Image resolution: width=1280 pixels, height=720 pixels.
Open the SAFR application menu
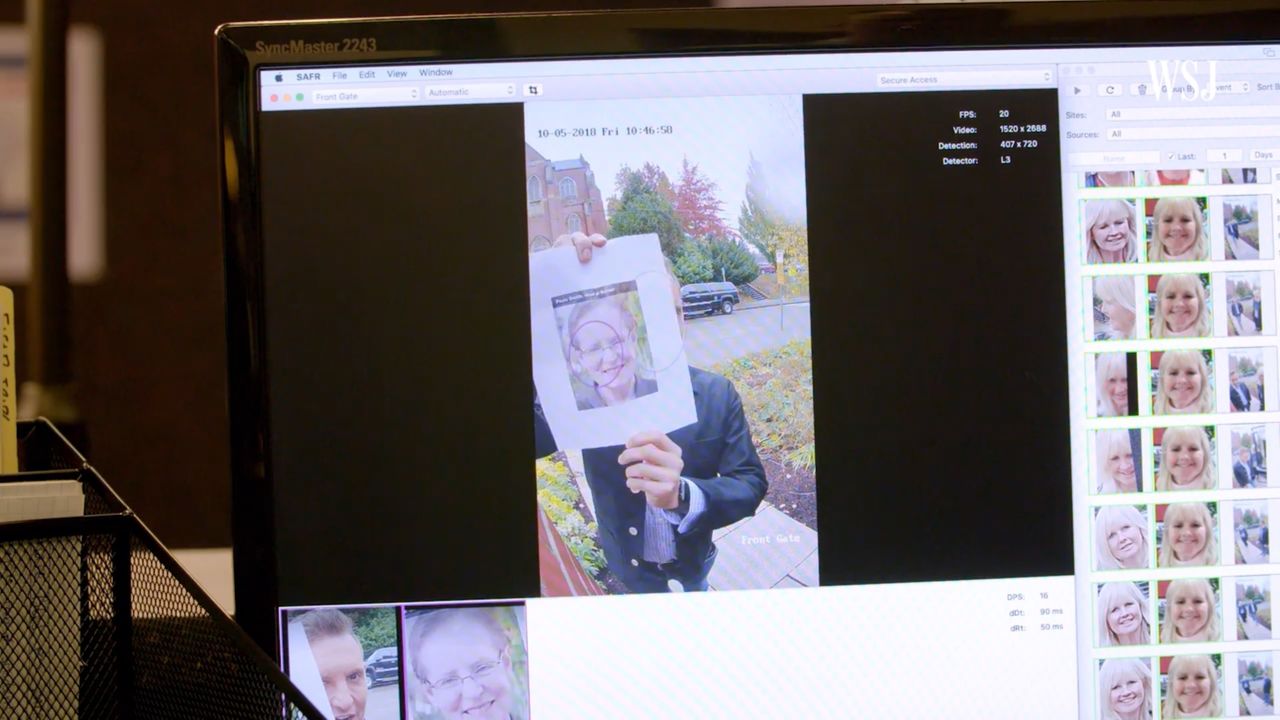coord(308,77)
